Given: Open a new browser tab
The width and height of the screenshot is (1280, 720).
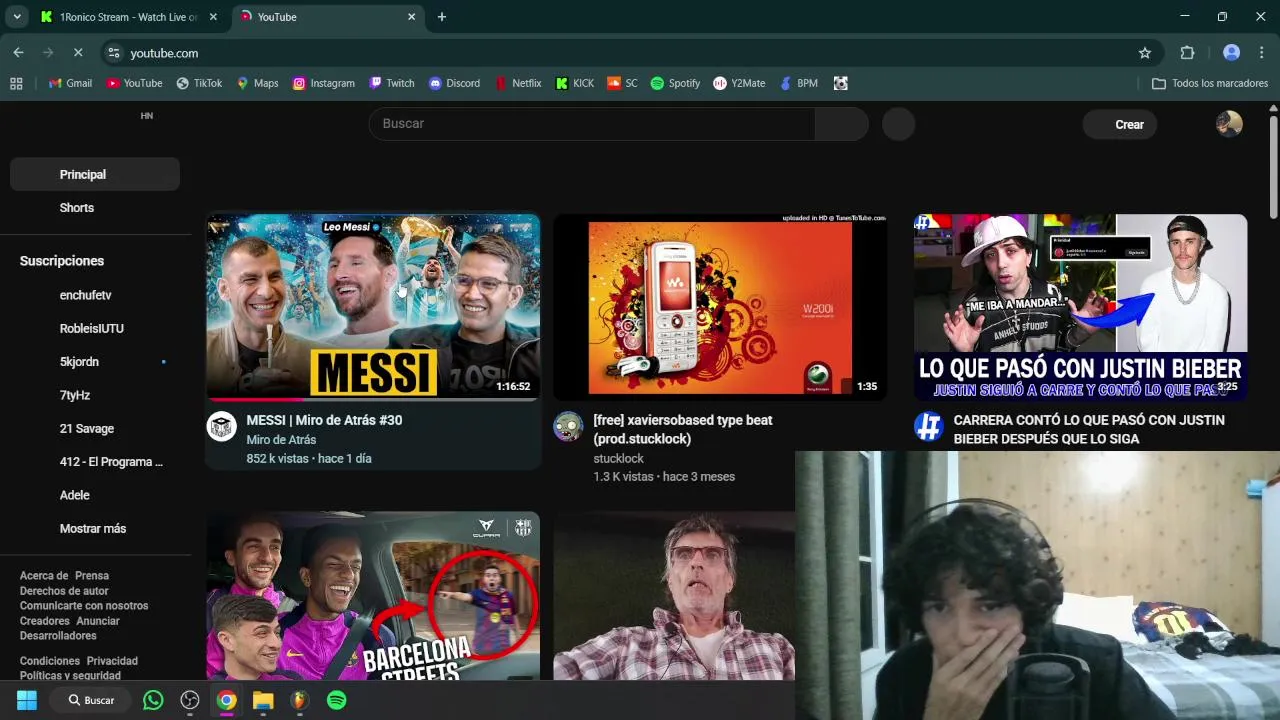Looking at the screenshot, I should [442, 17].
